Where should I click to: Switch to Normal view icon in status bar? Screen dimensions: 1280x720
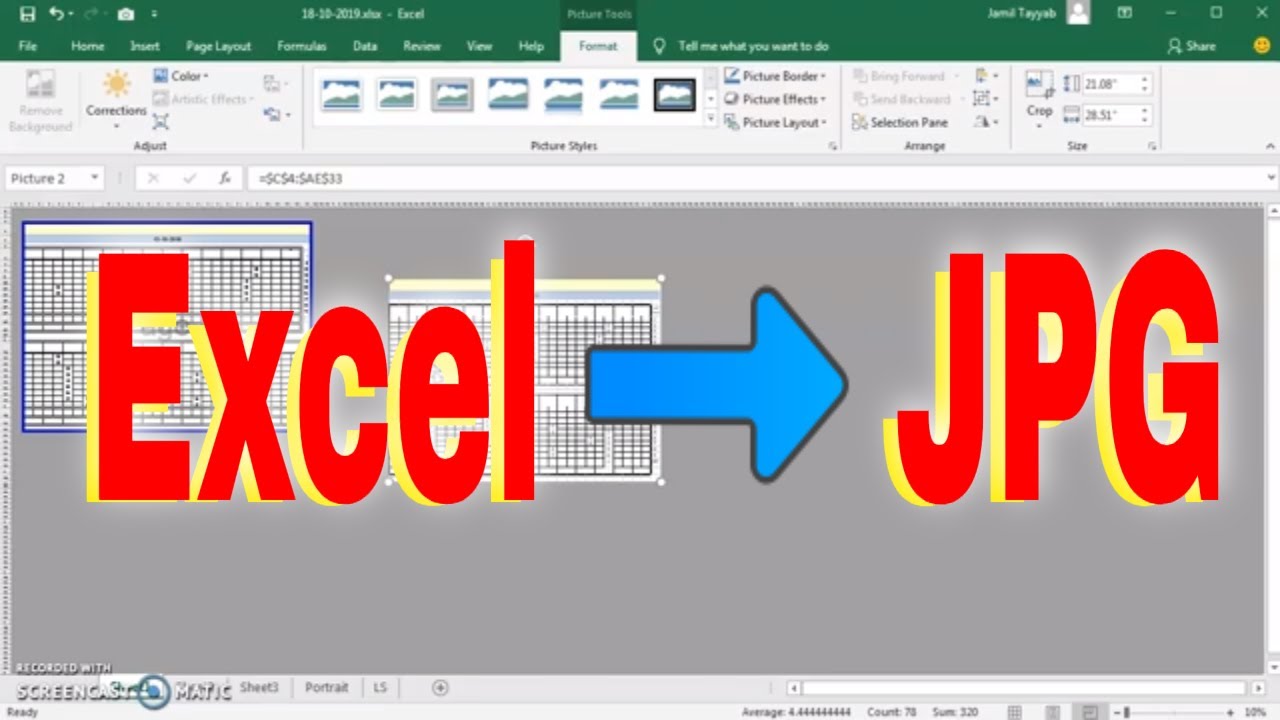tap(1015, 712)
